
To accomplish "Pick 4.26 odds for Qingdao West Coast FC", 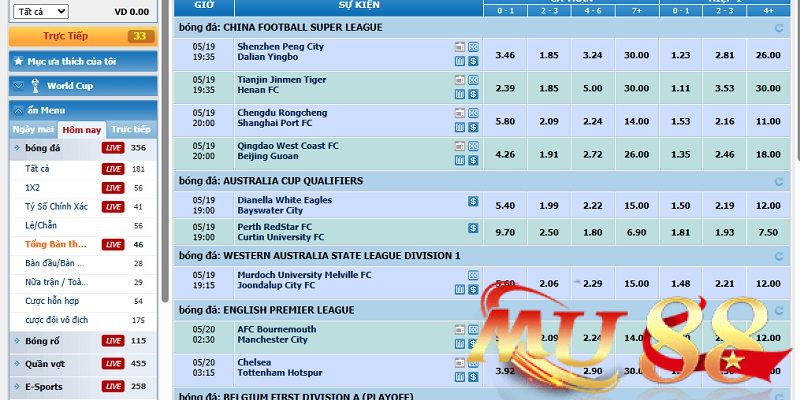I will point(505,154).
